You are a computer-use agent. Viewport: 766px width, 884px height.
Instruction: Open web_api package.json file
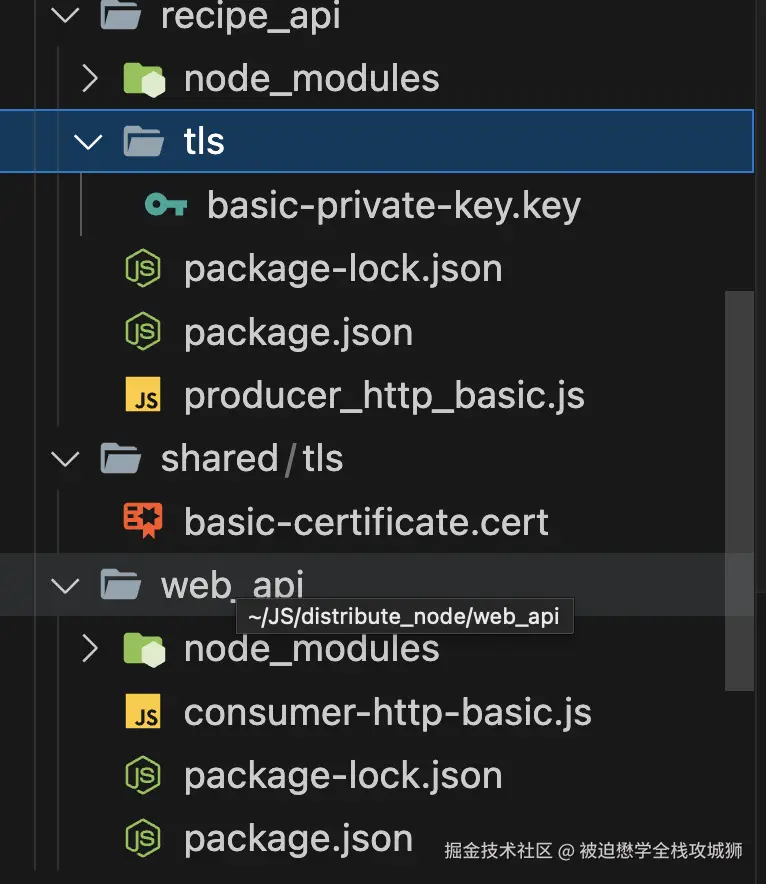pyautogui.click(x=298, y=838)
